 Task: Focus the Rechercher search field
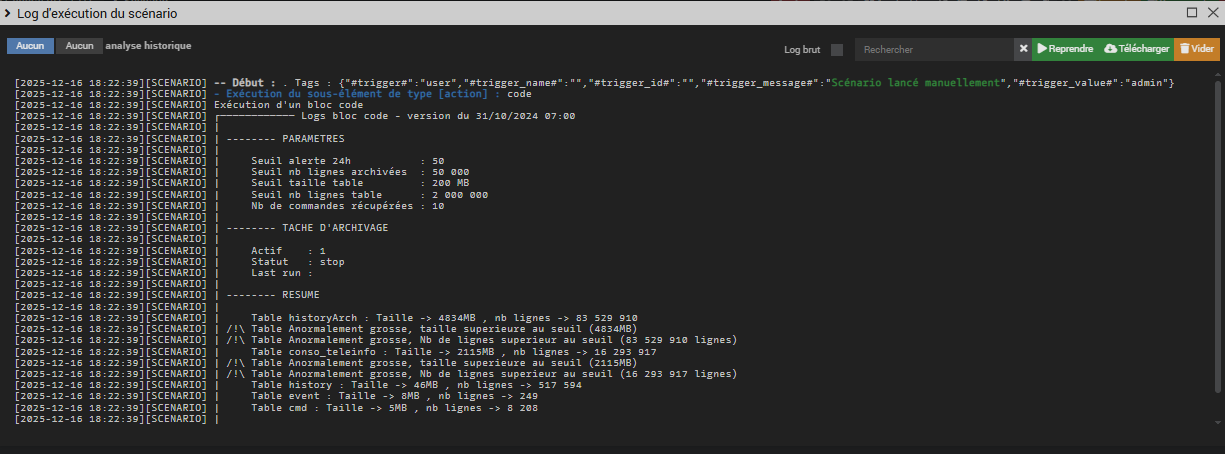(x=935, y=49)
